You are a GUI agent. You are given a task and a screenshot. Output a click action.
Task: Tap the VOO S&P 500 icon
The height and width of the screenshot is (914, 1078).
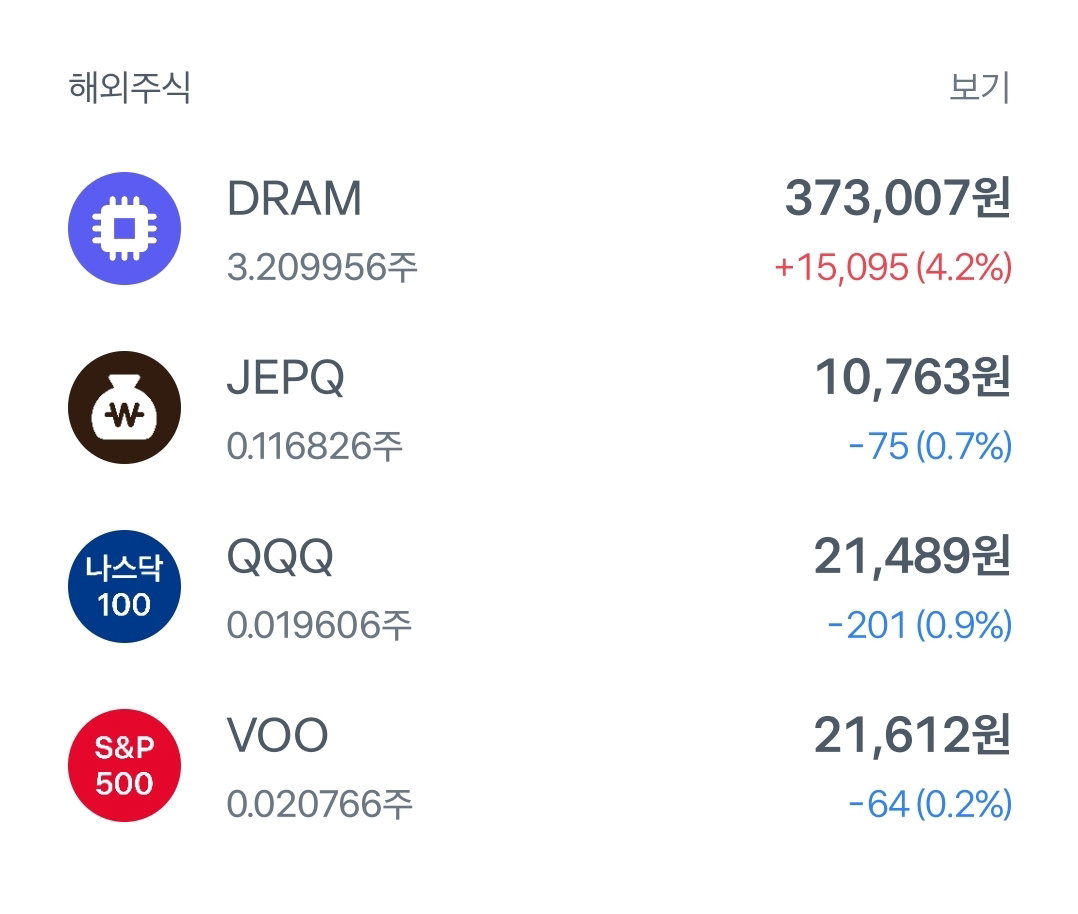tap(124, 765)
